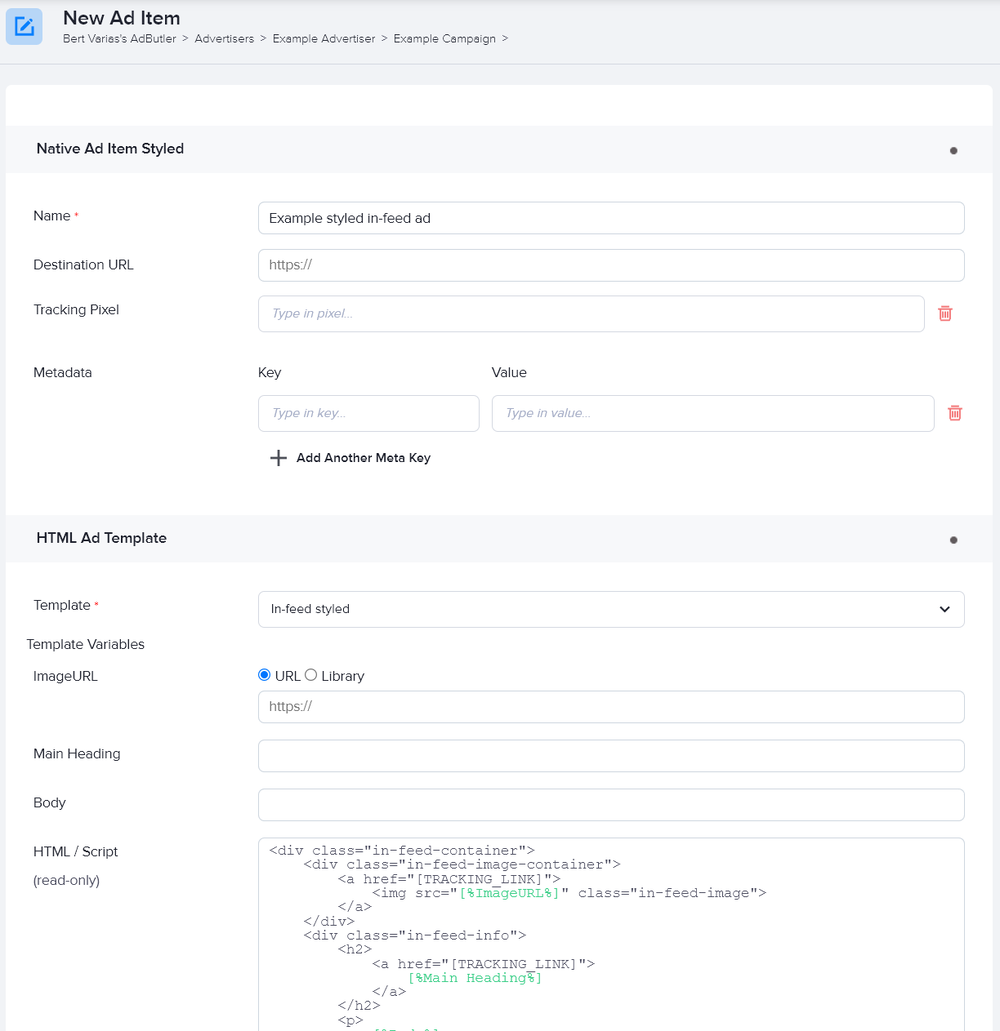Delete the Metadata key row with trash icon
Image resolution: width=1000 pixels, height=1031 pixels.
tap(955, 413)
